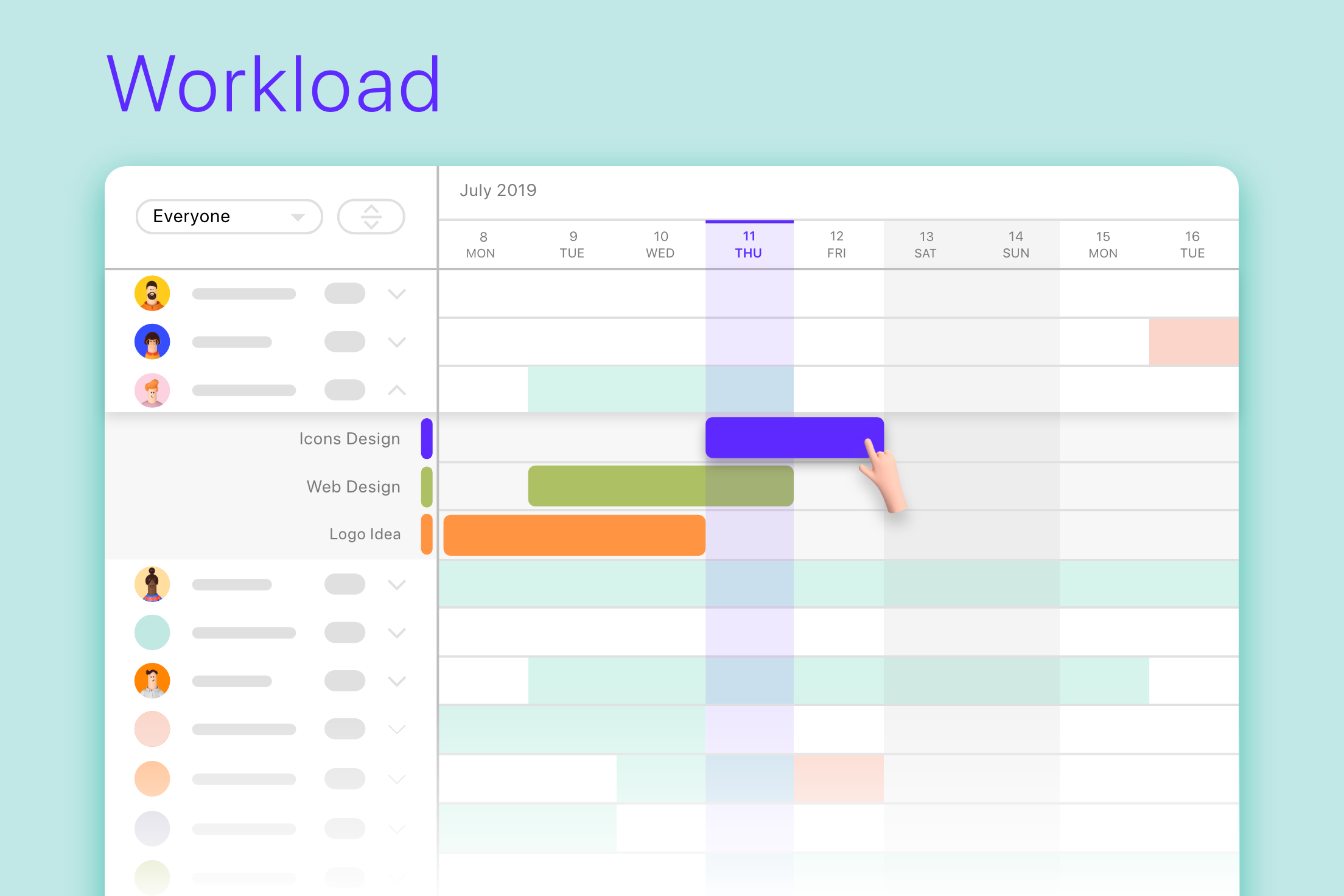Expand the third team member row
Image resolution: width=1344 pixels, height=896 pixels.
pyautogui.click(x=399, y=393)
